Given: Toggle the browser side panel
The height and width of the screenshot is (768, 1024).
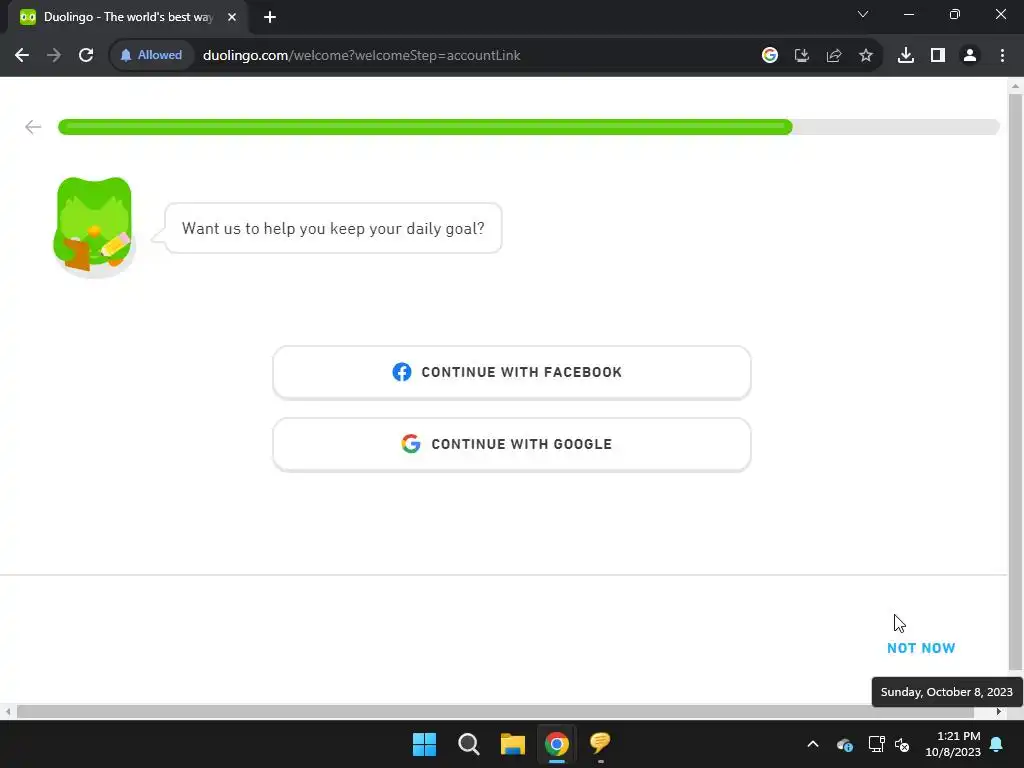Looking at the screenshot, I should tap(938, 55).
